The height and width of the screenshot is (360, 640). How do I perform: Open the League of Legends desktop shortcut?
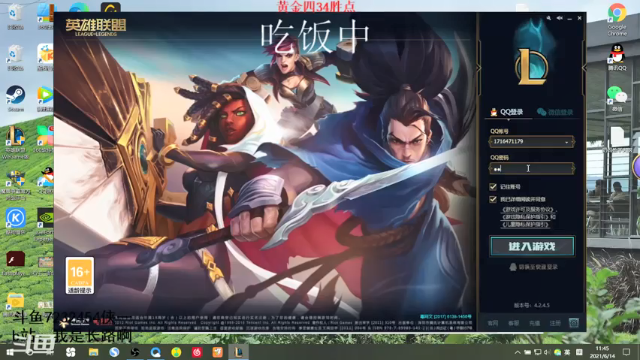[x=16, y=142]
